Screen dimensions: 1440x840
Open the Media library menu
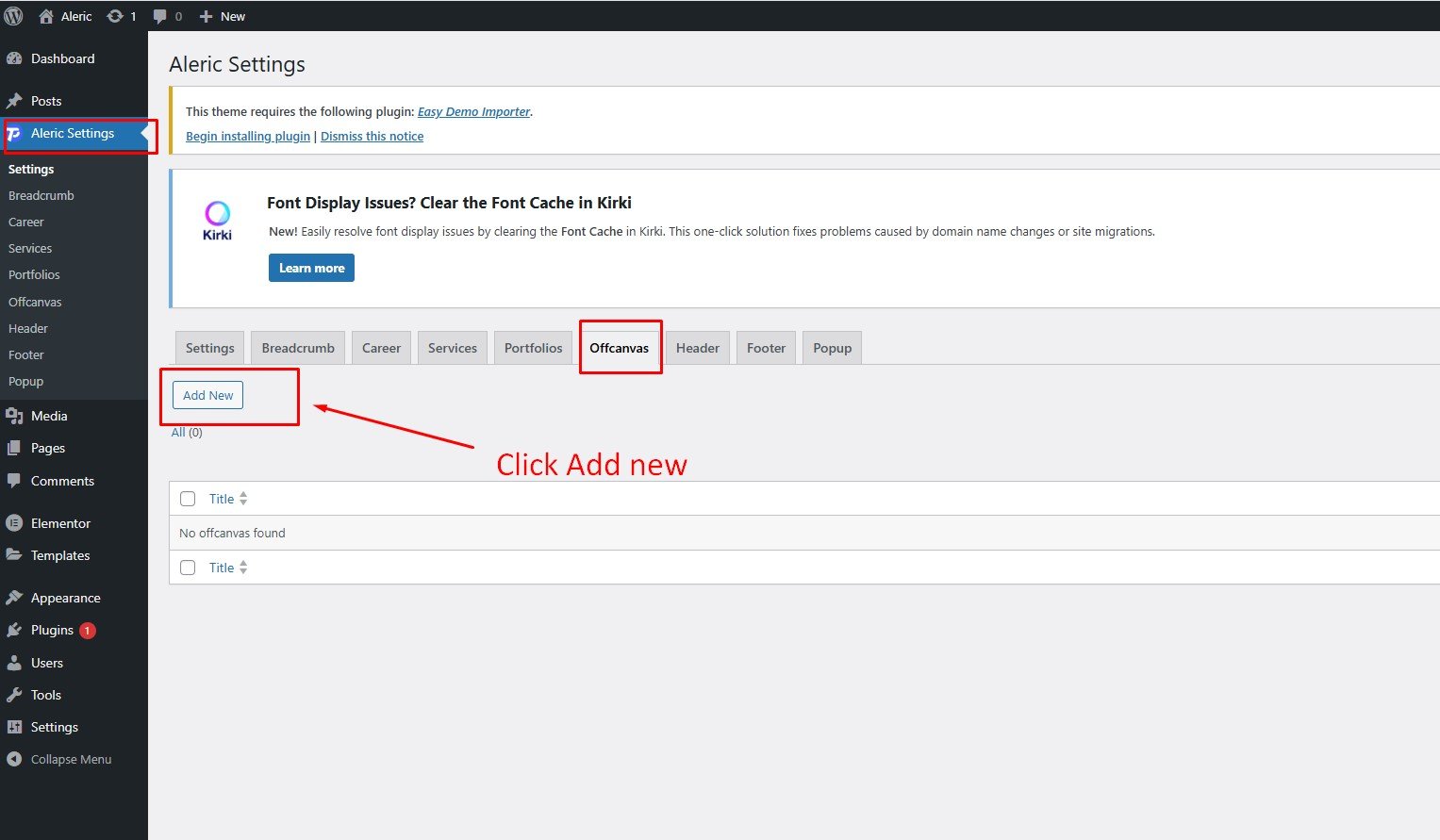pos(49,416)
